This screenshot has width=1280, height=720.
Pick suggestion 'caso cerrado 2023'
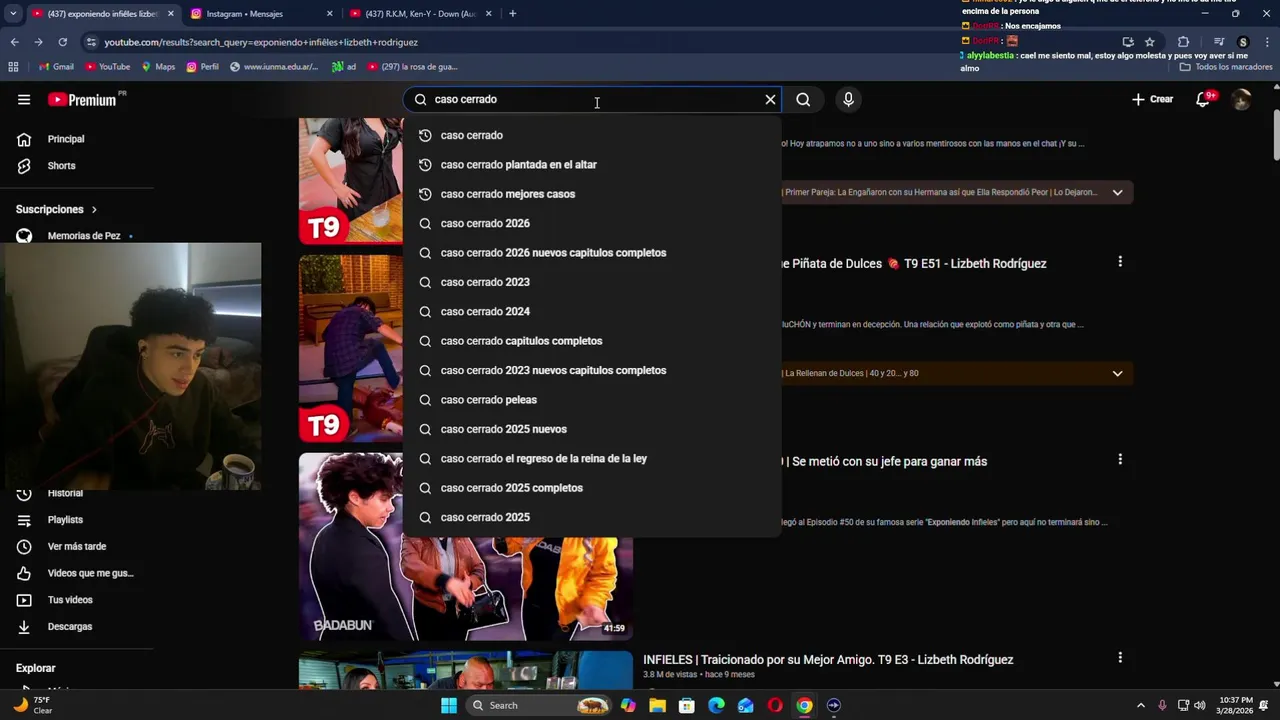[x=592, y=282]
